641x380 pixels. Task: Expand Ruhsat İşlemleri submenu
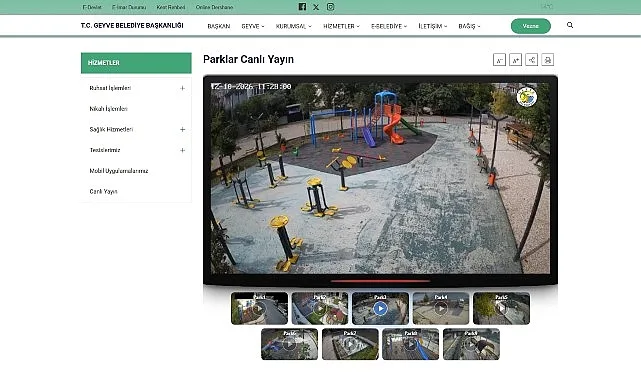point(182,88)
